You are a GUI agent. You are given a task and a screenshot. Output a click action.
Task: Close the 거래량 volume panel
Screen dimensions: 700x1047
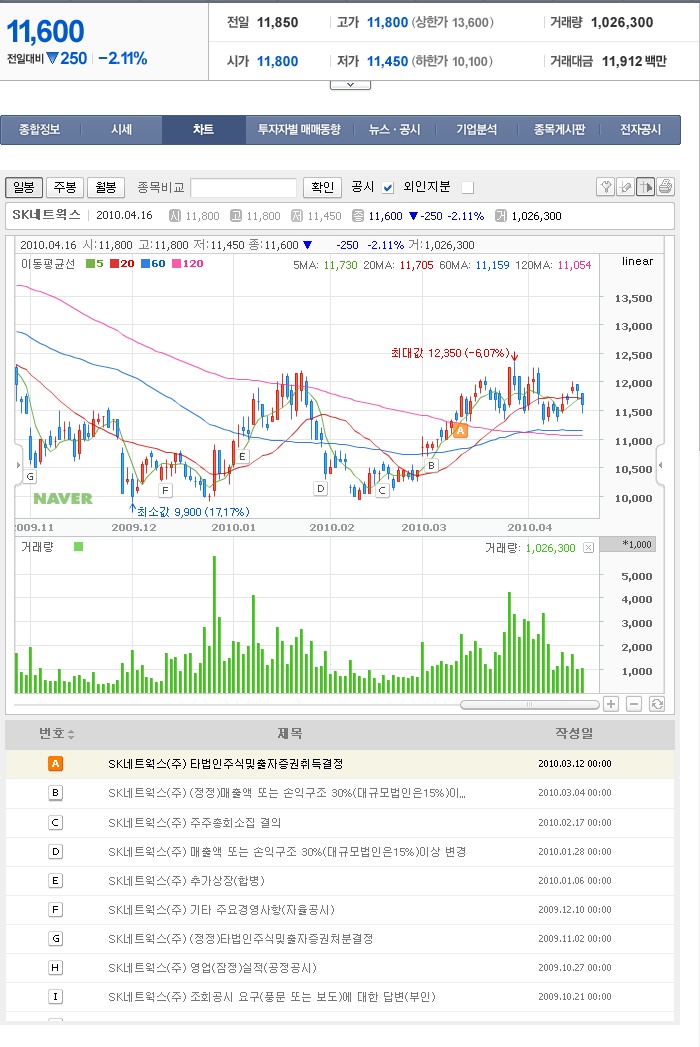point(588,548)
